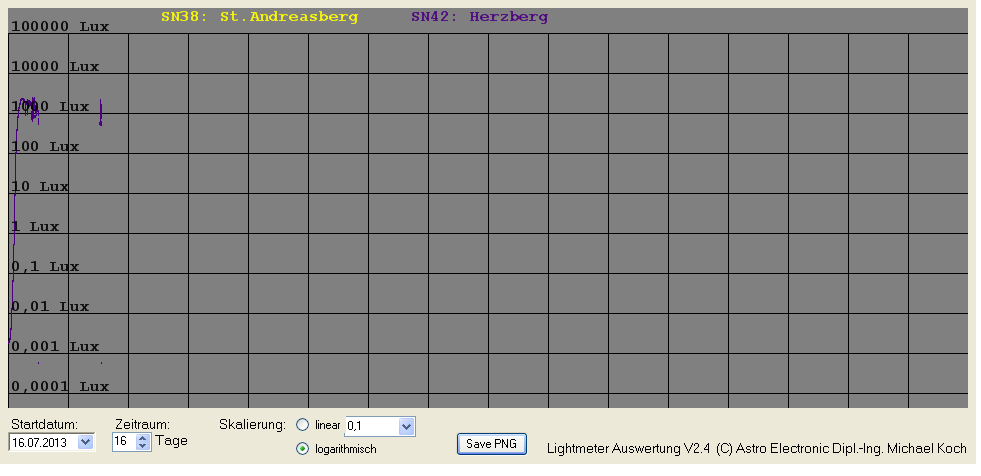Expand the linear scale value dropdown arrow

(405, 427)
